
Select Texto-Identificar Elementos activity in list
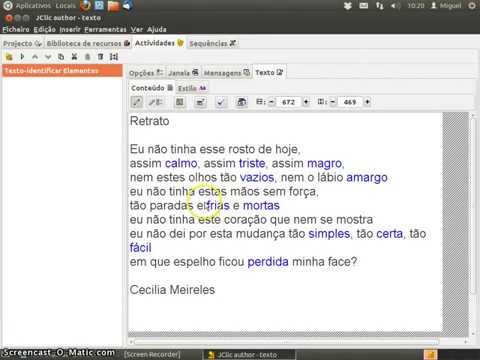62,71
